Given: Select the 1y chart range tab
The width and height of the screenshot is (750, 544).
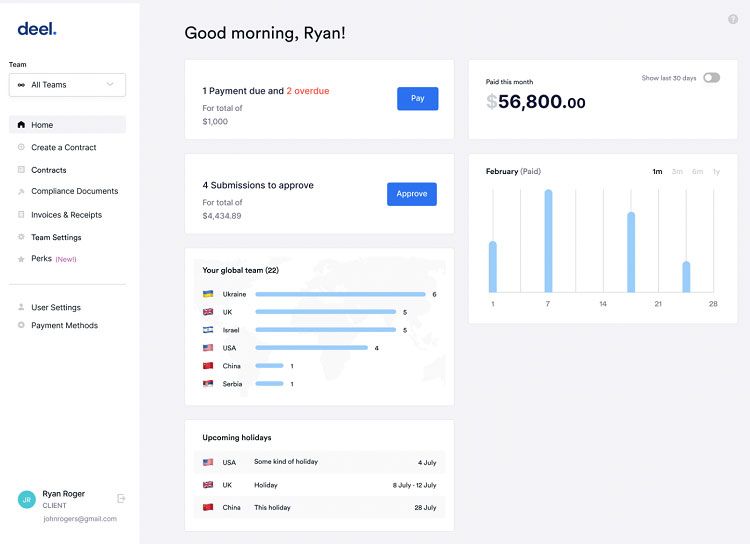Looking at the screenshot, I should pyautogui.click(x=716, y=171).
